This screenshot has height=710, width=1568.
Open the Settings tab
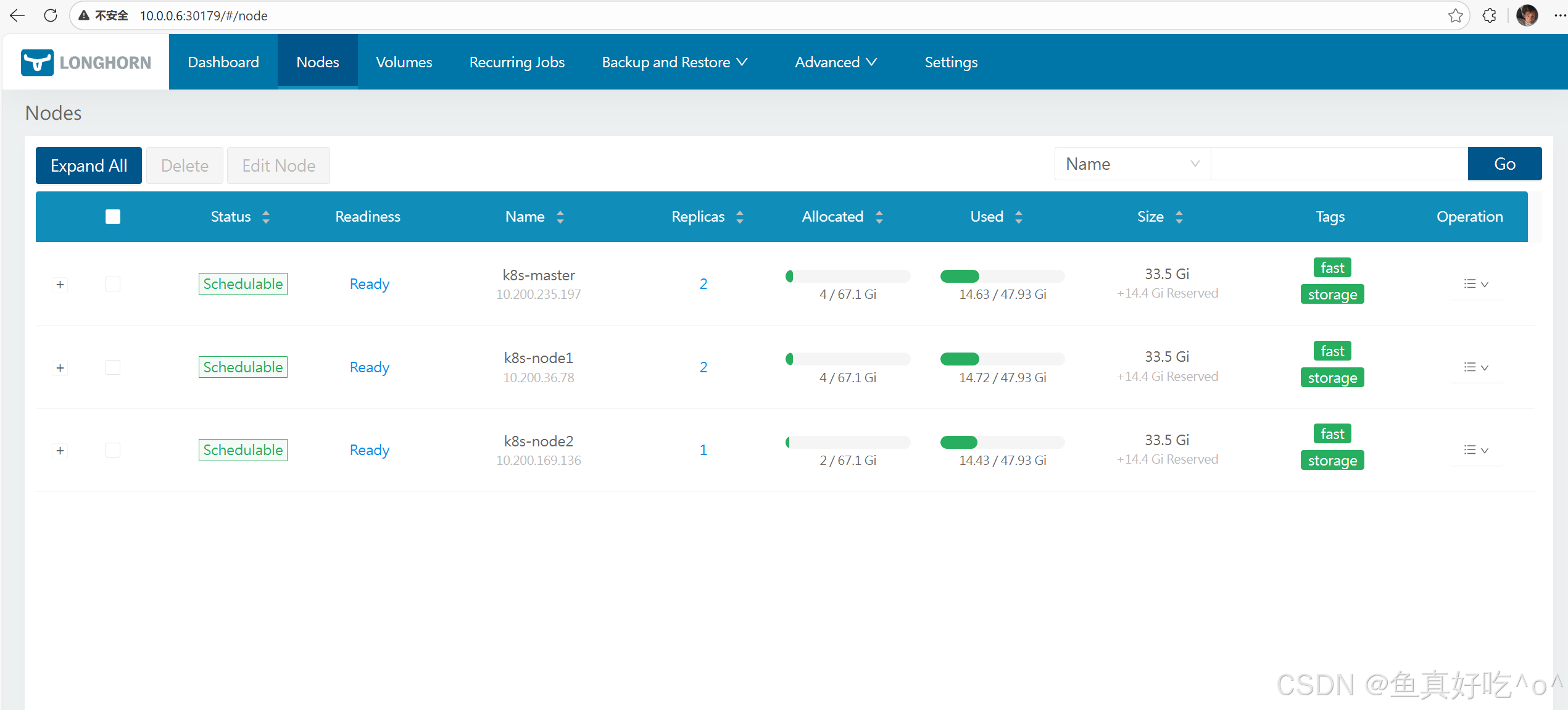coord(950,62)
